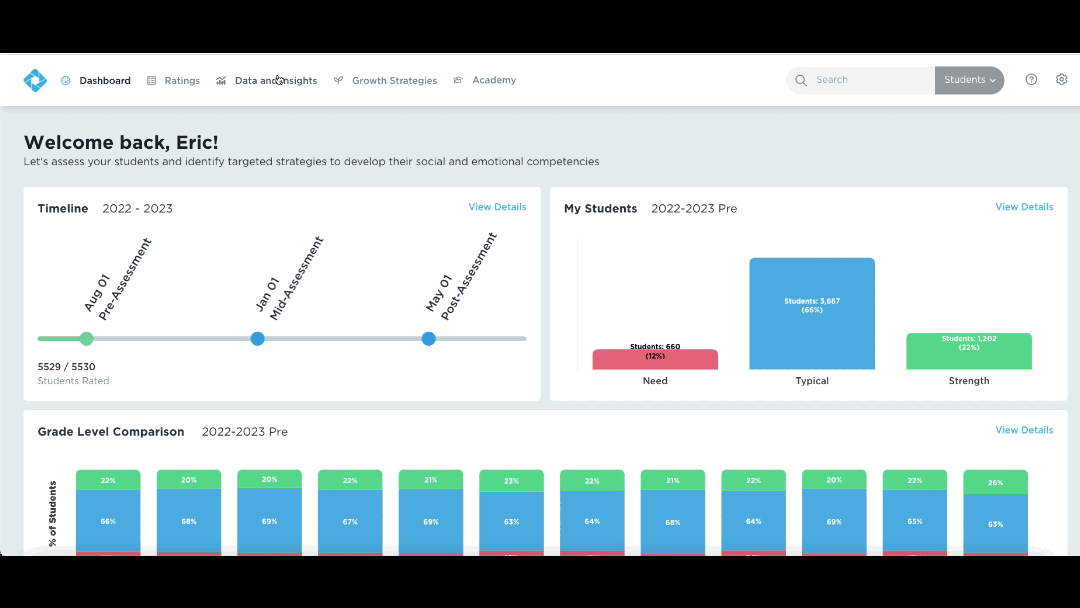Expand the Students search filter dropdown
Image resolution: width=1080 pixels, height=608 pixels.
pos(969,81)
